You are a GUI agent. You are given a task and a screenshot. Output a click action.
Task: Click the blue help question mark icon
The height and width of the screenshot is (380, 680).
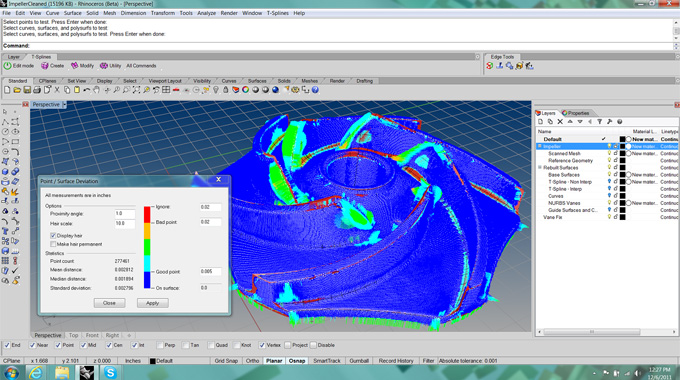[315, 90]
